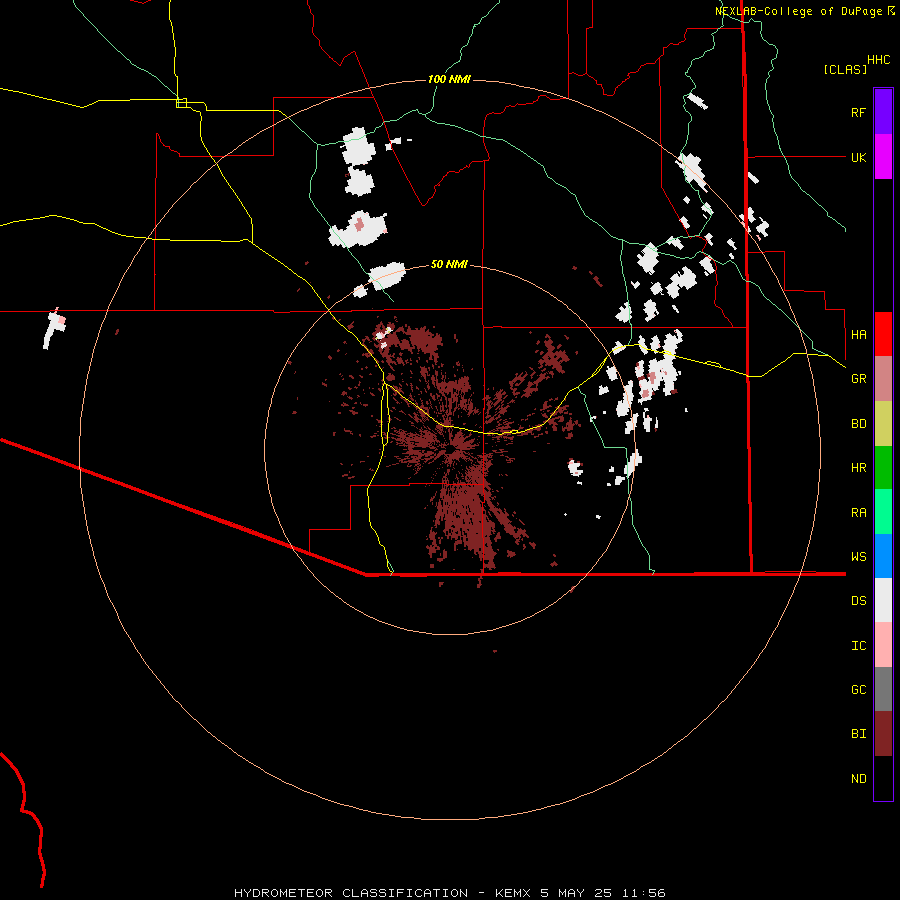The height and width of the screenshot is (900, 900).
Task: Click the IC legend label
Action: (x=858, y=646)
